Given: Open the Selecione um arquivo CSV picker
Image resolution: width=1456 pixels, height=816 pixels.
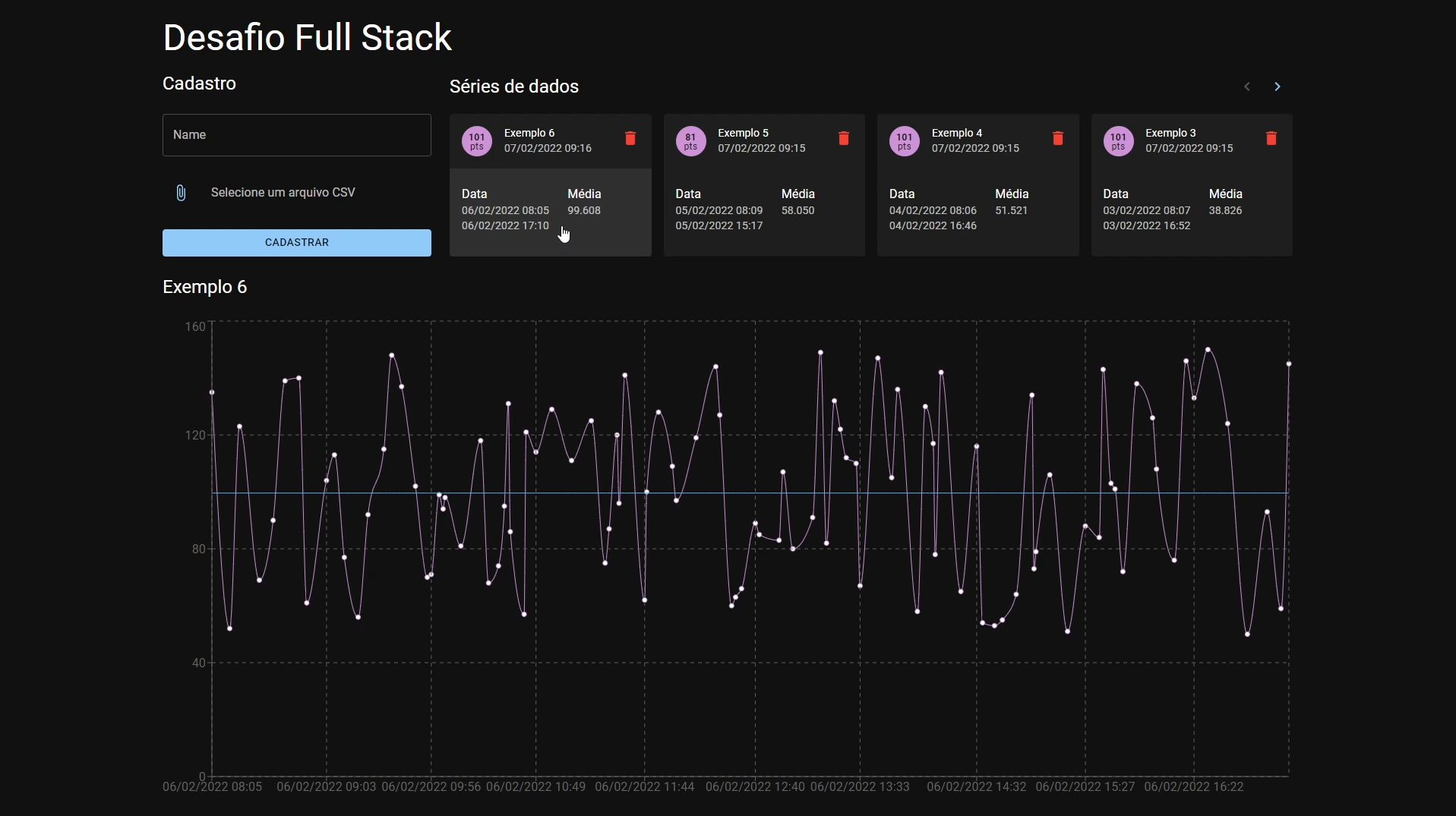Looking at the screenshot, I should coord(283,193).
